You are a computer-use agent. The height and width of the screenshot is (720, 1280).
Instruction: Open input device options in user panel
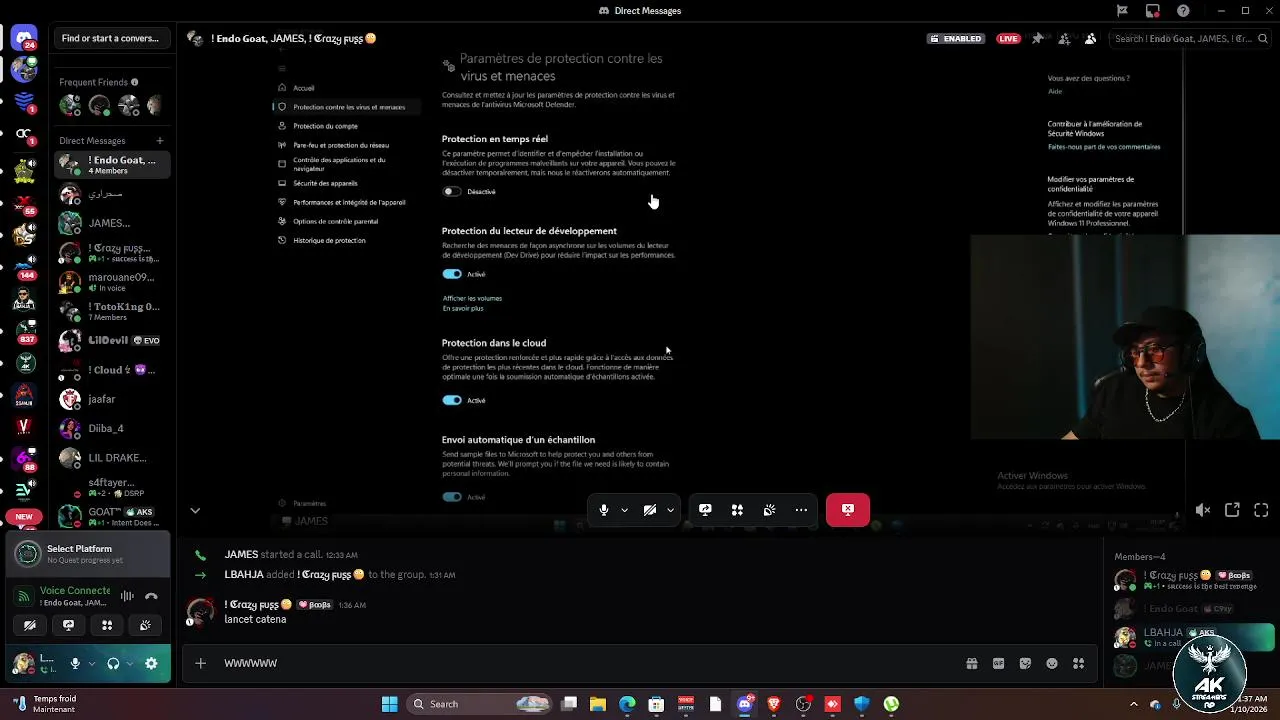(92, 663)
